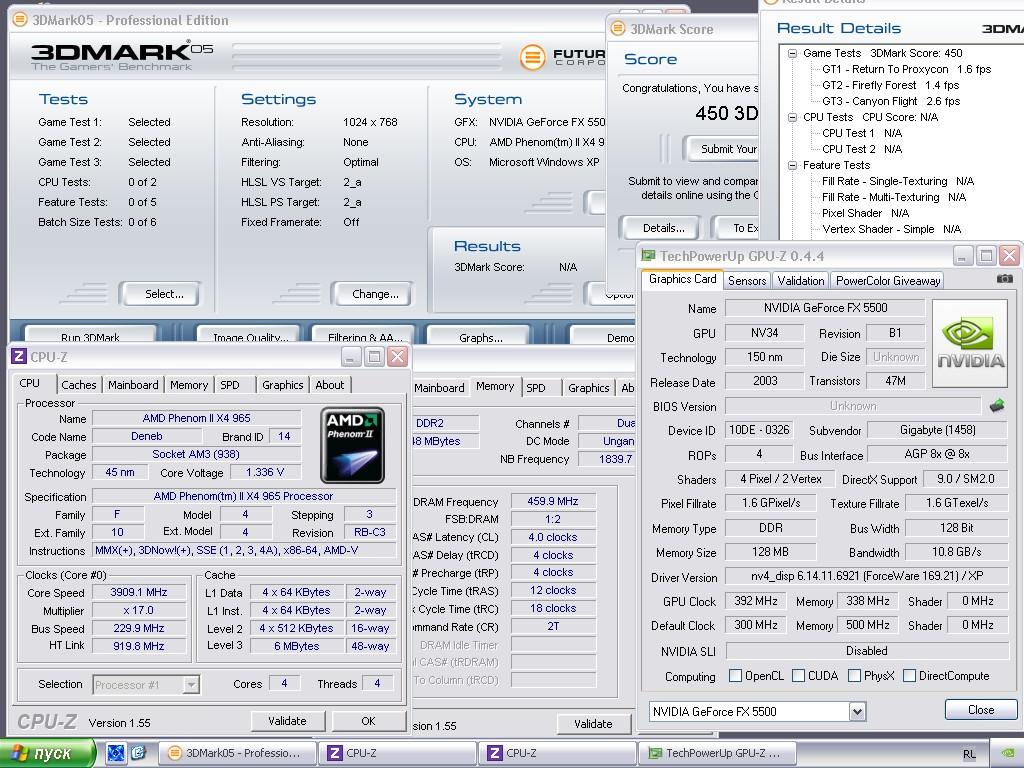The width and height of the screenshot is (1024, 768).
Task: Click the Futuremark logo icon in 3DMark05
Action: (x=532, y=57)
